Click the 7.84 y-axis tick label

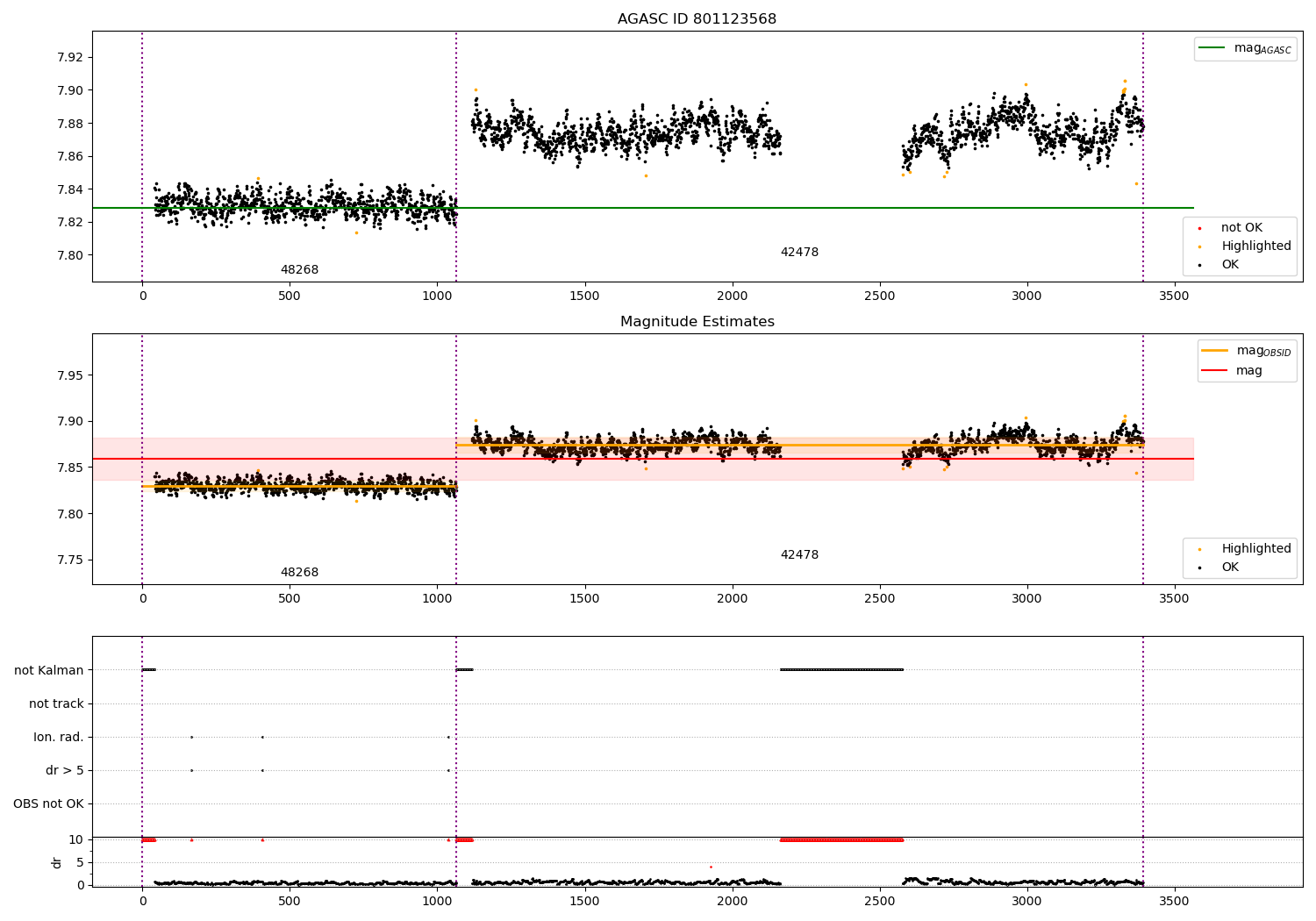69,189
